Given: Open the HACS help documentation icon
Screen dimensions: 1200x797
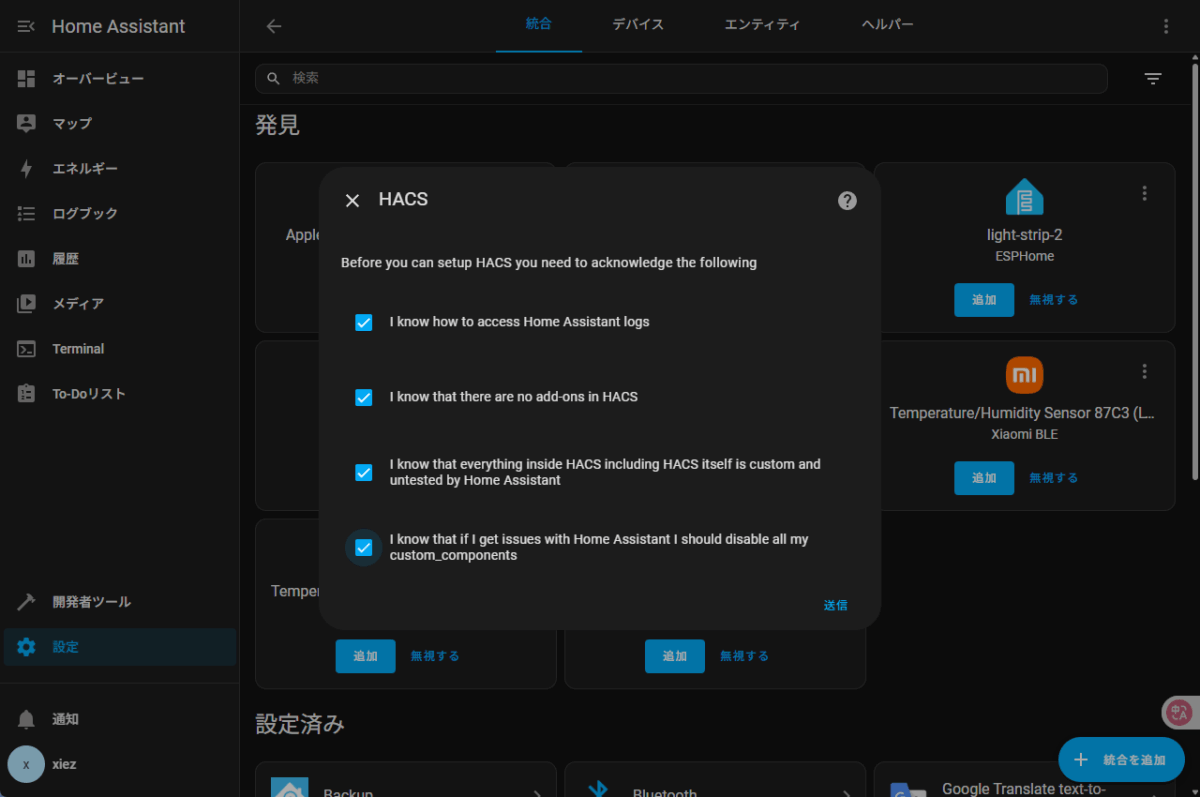Looking at the screenshot, I should 847,200.
